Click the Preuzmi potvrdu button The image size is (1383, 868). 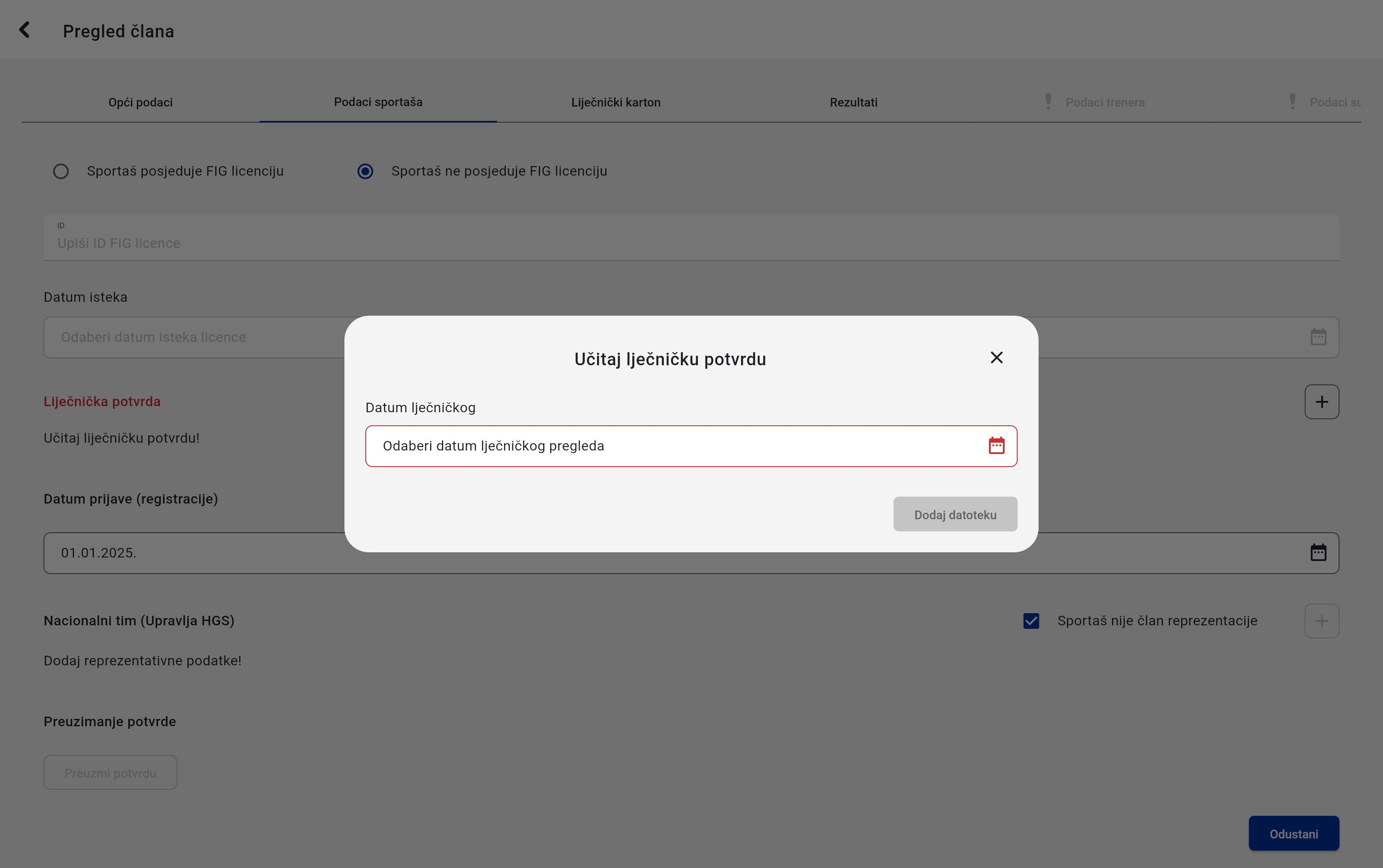click(x=110, y=773)
